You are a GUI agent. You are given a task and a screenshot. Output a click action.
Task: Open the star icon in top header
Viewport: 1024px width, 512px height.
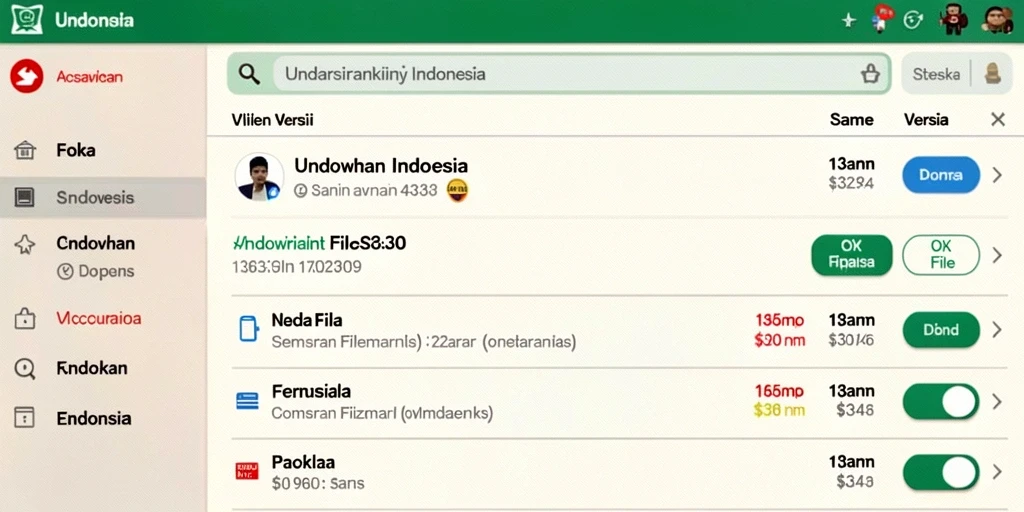pos(848,21)
